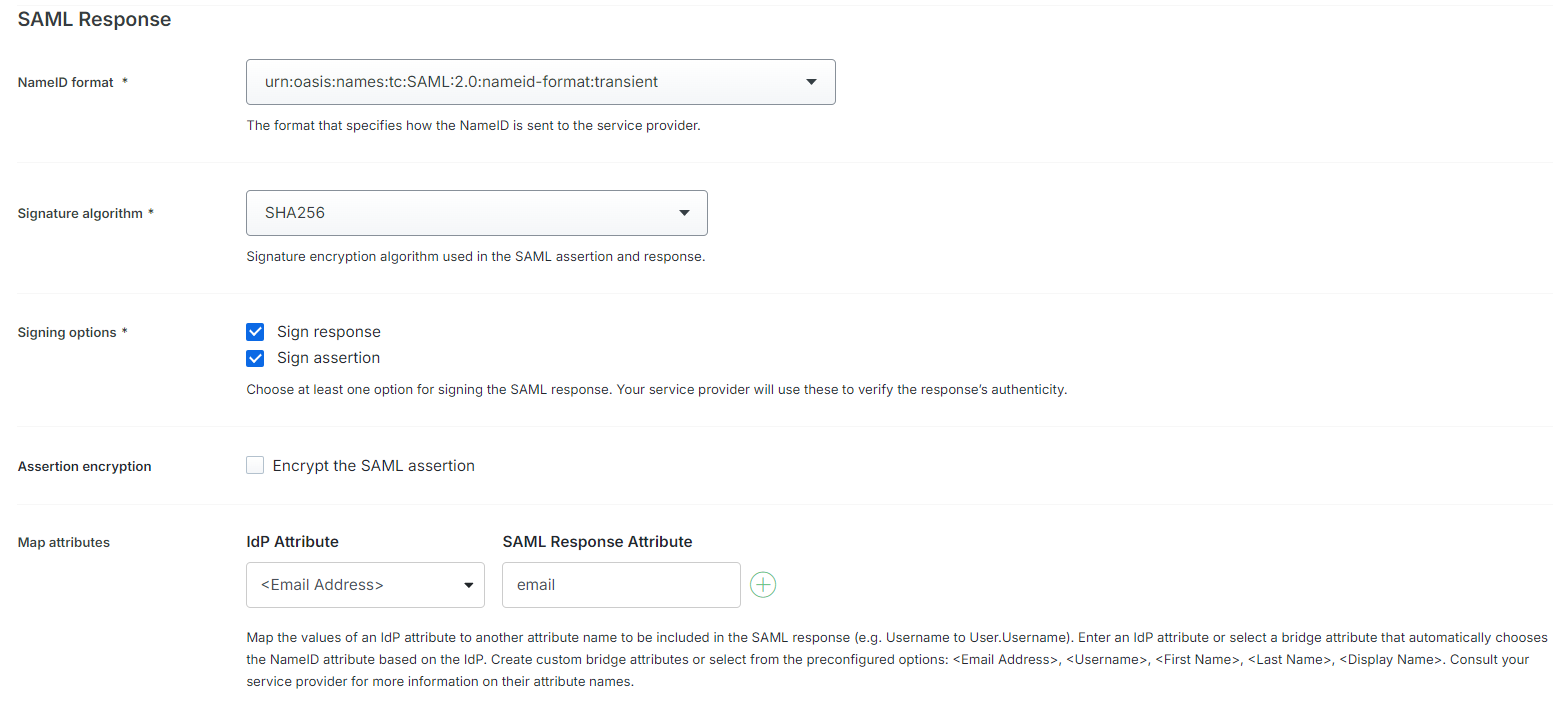Click the "Sign assertion" label text
This screenshot has width=1556, height=703.
pyautogui.click(x=329, y=358)
